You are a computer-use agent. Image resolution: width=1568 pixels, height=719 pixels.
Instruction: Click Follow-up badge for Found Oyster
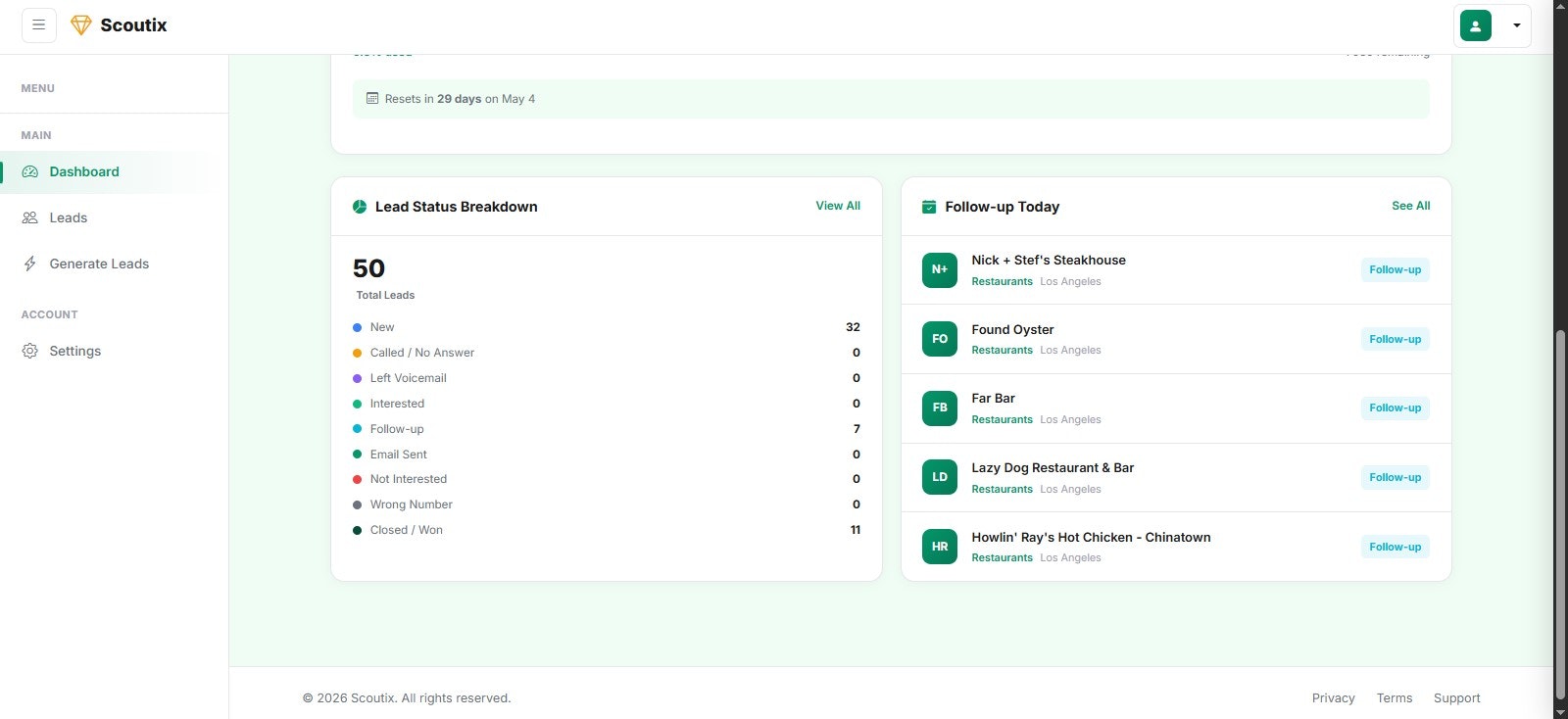1396,339
